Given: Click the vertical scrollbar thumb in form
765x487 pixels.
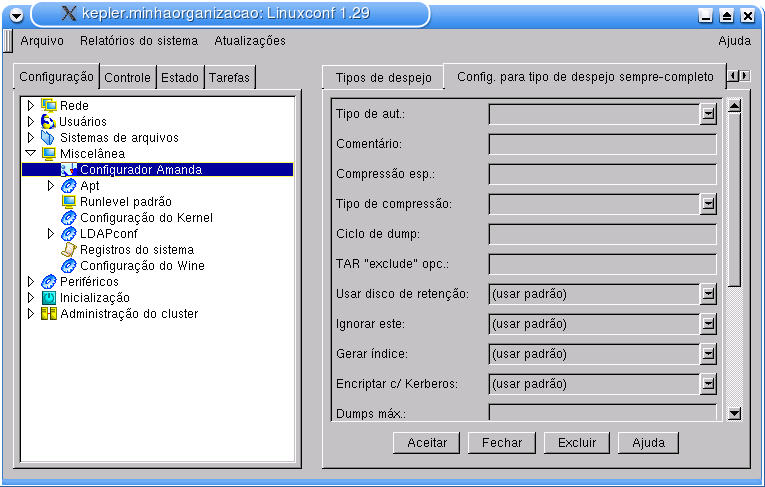Looking at the screenshot, I should [x=734, y=200].
